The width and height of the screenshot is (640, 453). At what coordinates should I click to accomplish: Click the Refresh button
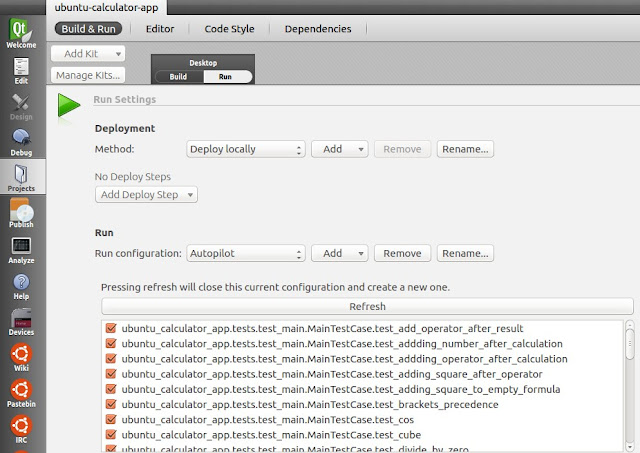click(x=367, y=306)
